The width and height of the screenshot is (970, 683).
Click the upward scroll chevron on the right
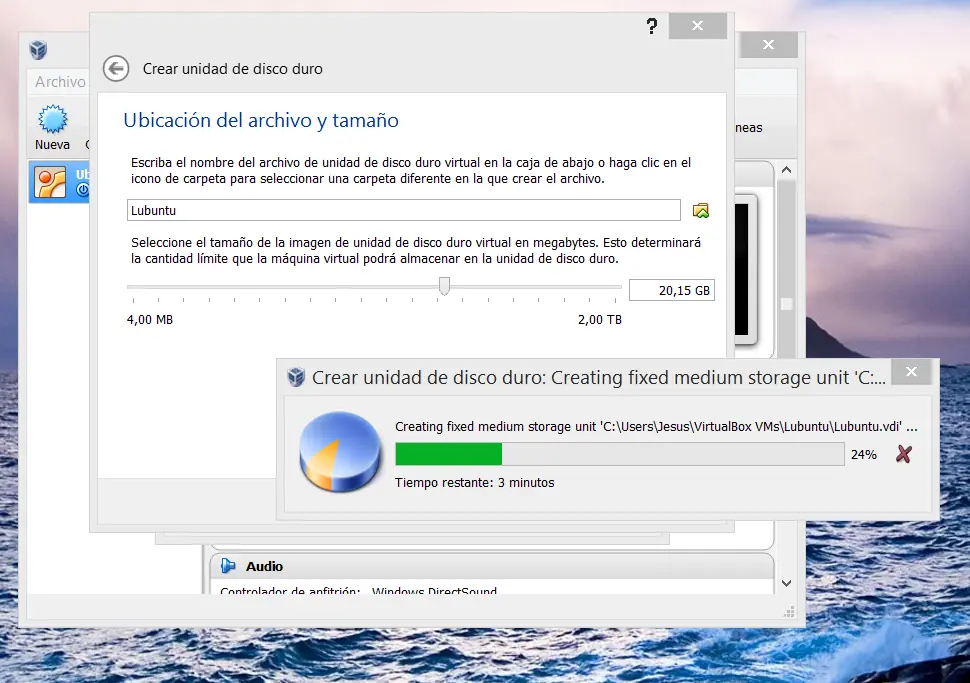pyautogui.click(x=786, y=170)
